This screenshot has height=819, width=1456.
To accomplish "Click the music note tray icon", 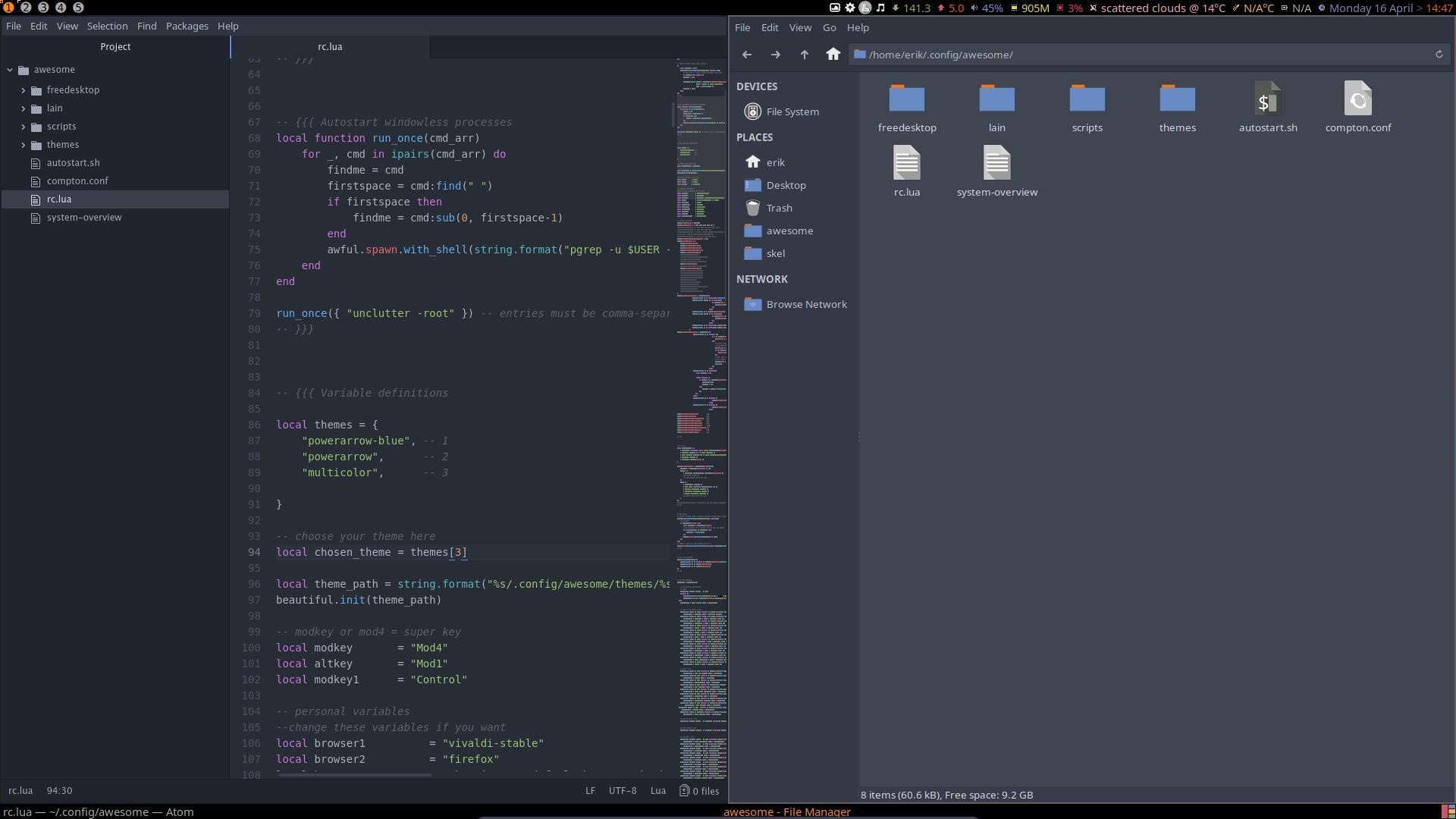I will [x=880, y=8].
